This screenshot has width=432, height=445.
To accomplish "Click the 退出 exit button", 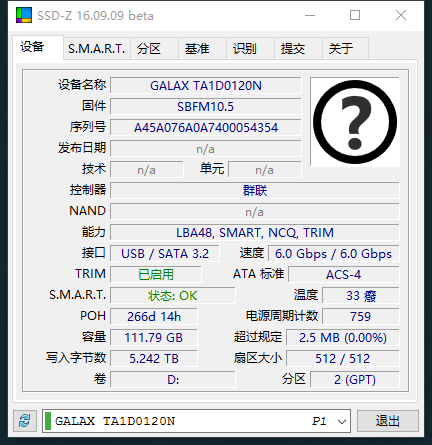I will (388, 421).
